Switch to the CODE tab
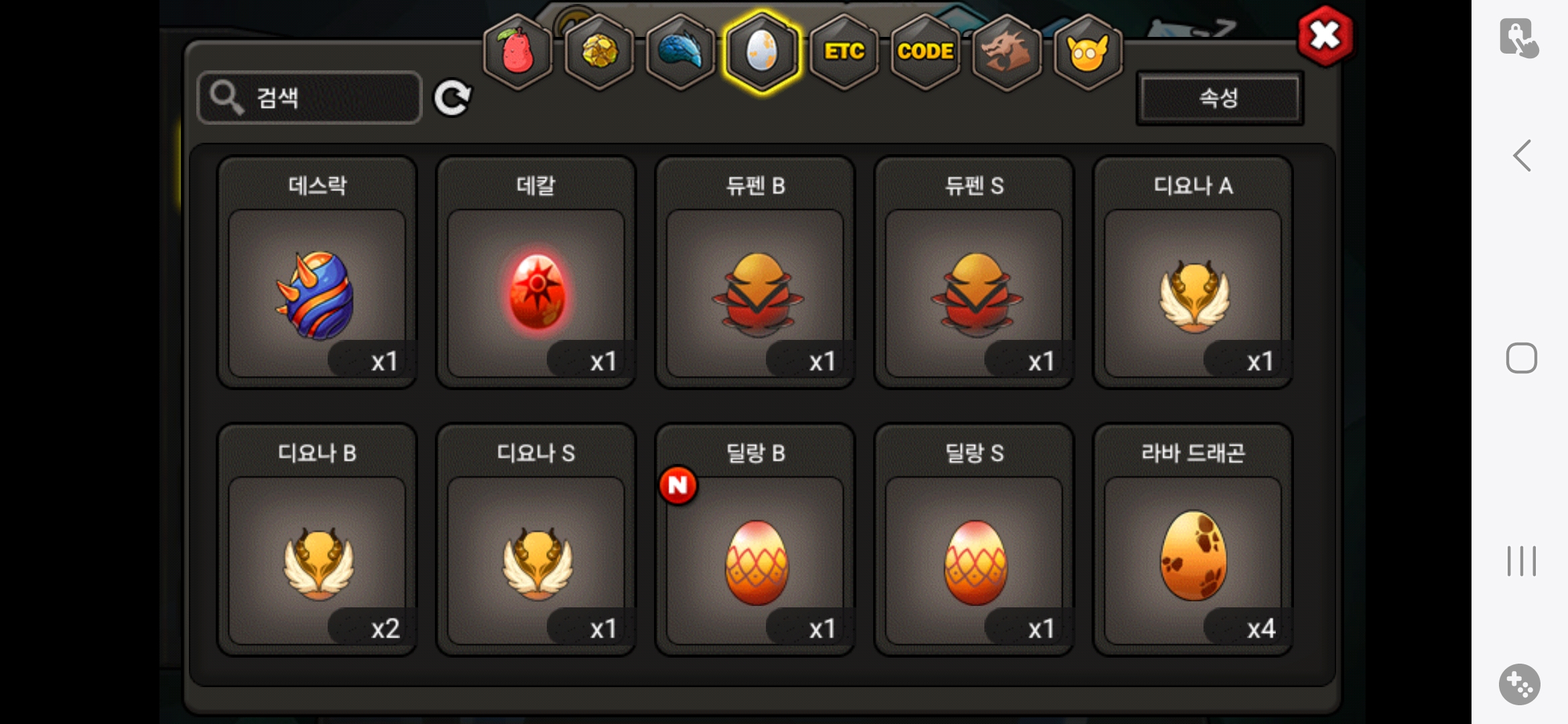 click(925, 52)
